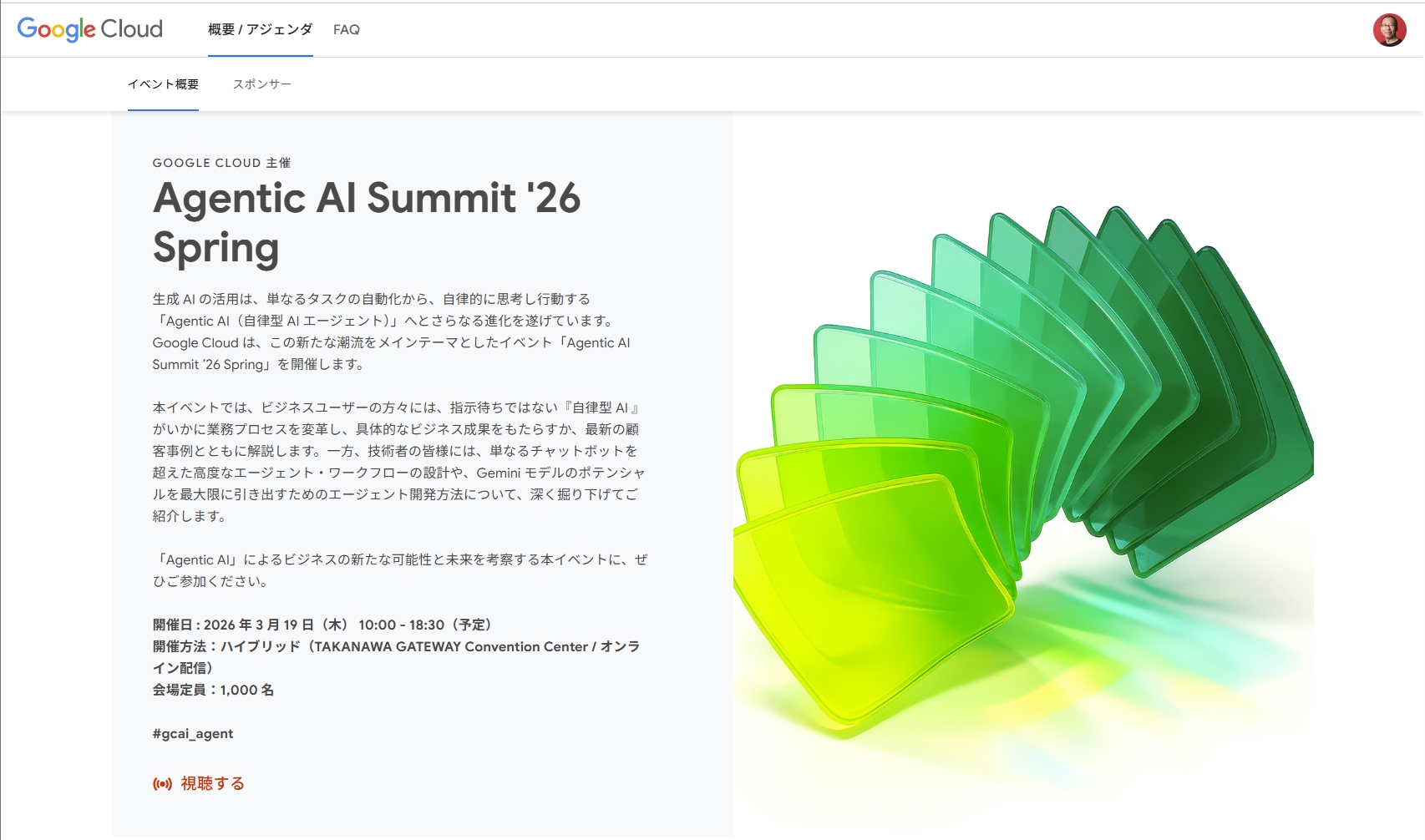Screen dimensions: 1425x840
Task: Switch to the スポンサー sub-tab
Action: pyautogui.click(x=262, y=84)
